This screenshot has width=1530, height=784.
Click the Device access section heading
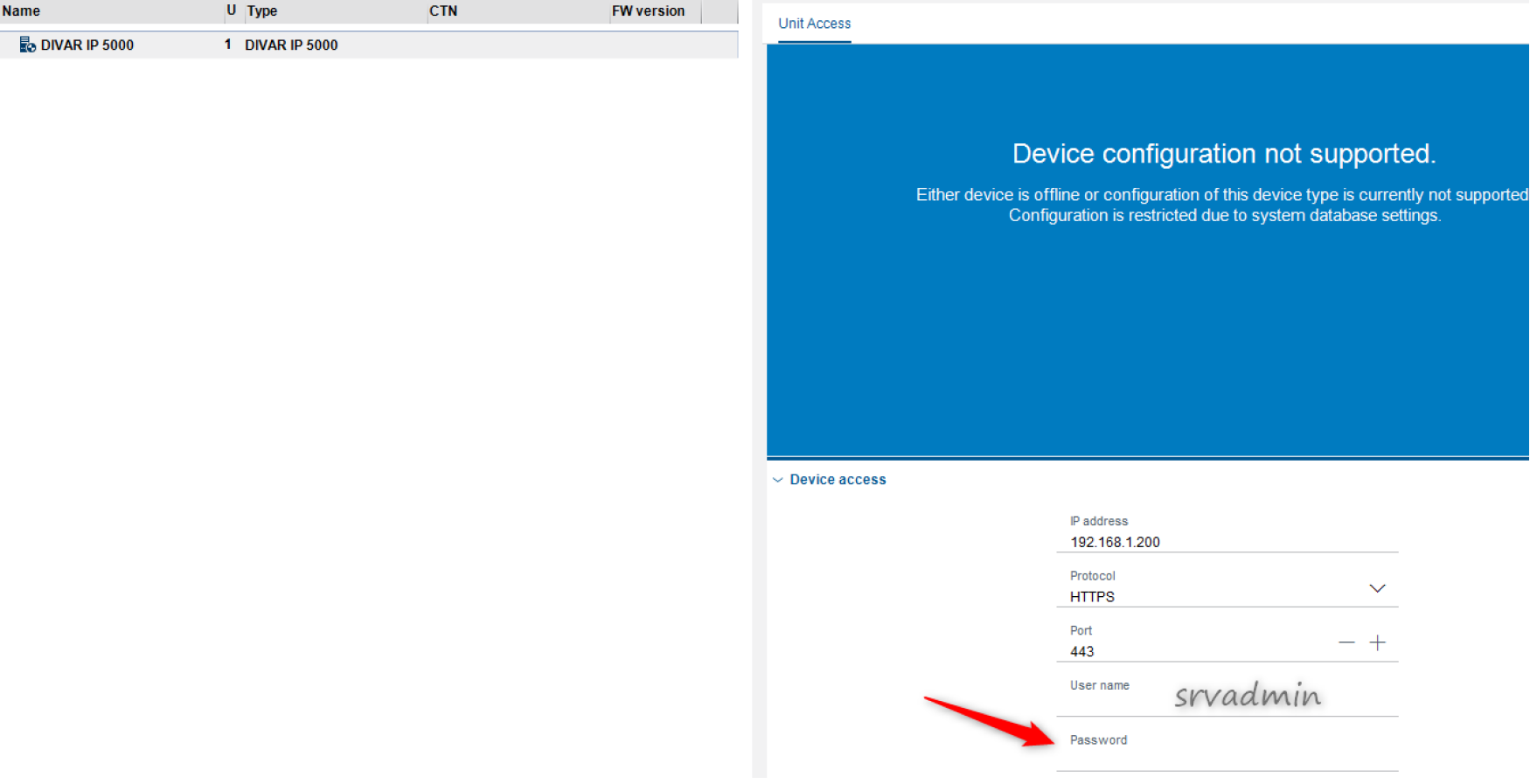pyautogui.click(x=838, y=480)
